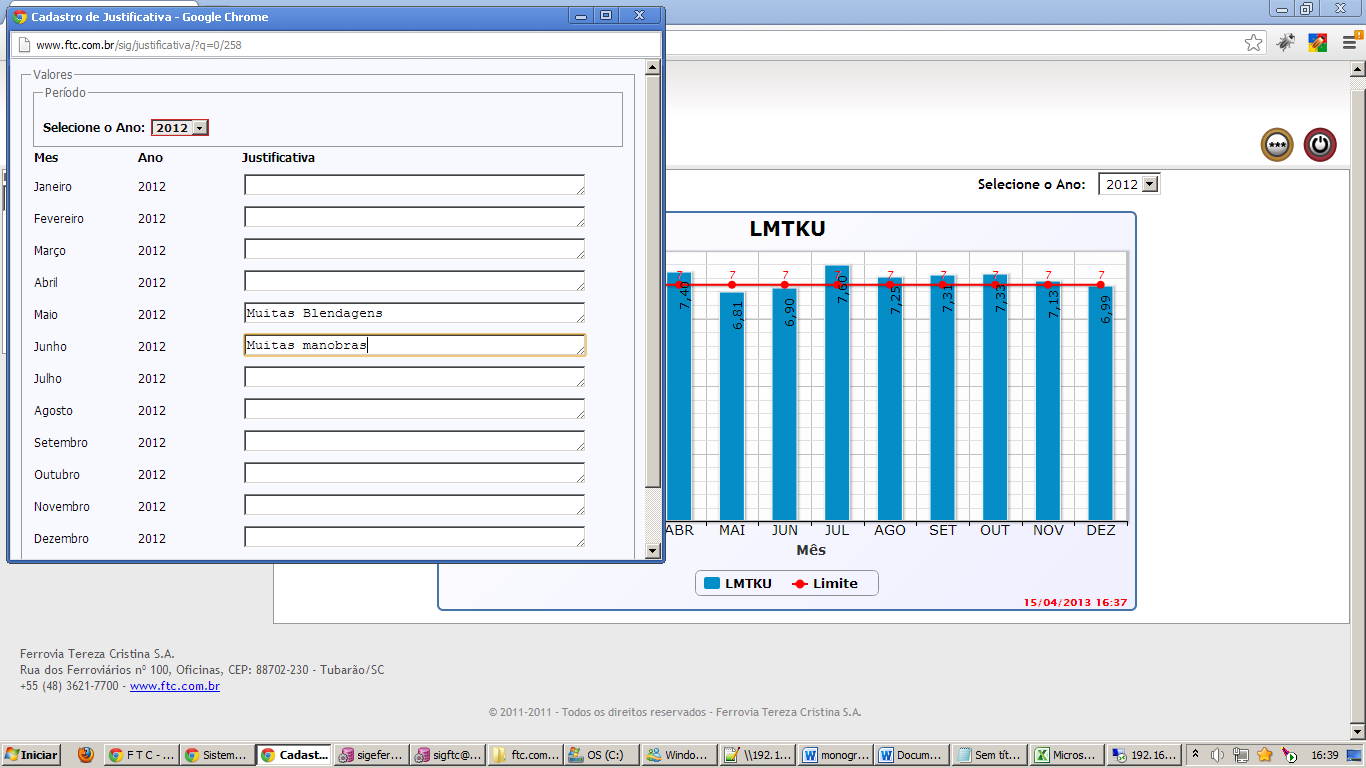Click the popup address bar URL
The image size is (1366, 768).
pyautogui.click(x=139, y=45)
